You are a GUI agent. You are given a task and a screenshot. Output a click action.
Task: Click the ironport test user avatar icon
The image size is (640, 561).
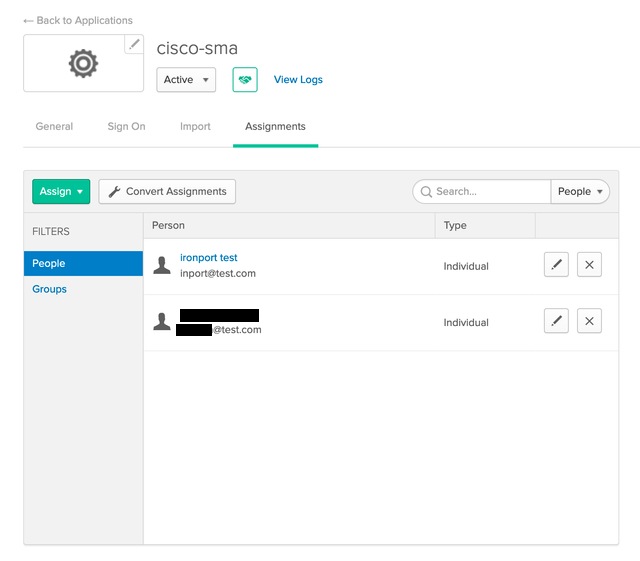tap(162, 265)
